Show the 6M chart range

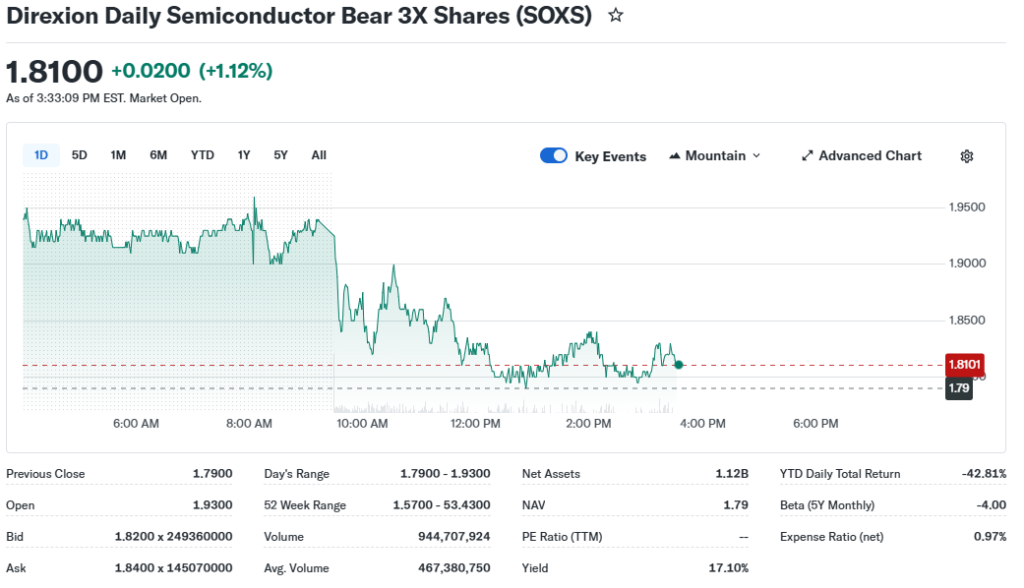pos(158,155)
